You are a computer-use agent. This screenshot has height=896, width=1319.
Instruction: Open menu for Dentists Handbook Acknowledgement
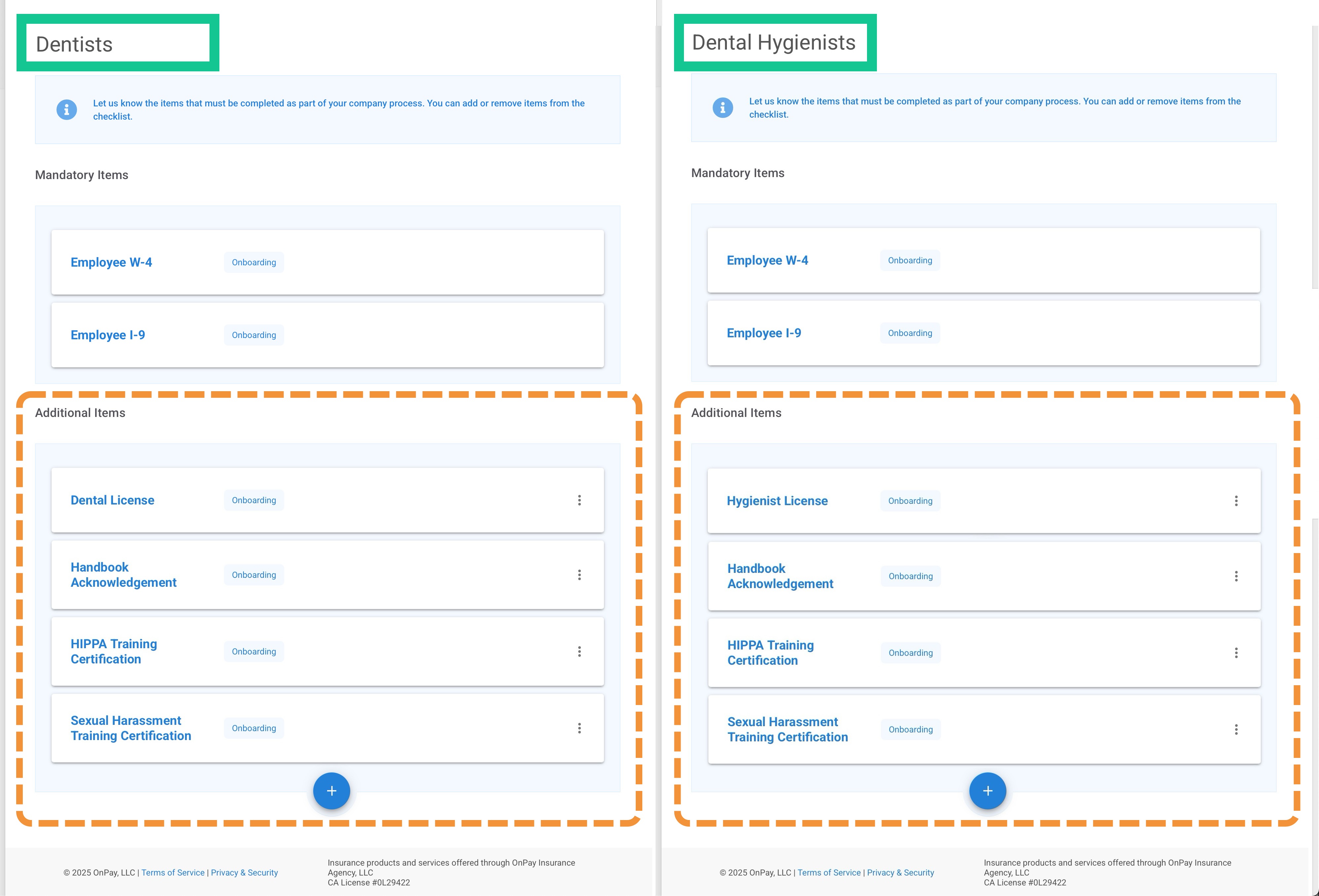tap(579, 575)
